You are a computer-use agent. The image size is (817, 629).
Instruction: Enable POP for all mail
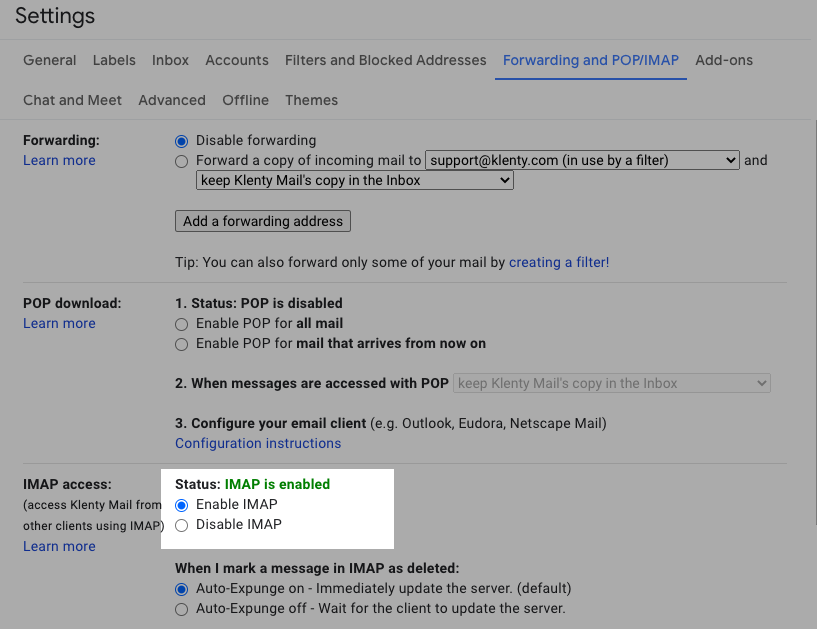point(181,324)
